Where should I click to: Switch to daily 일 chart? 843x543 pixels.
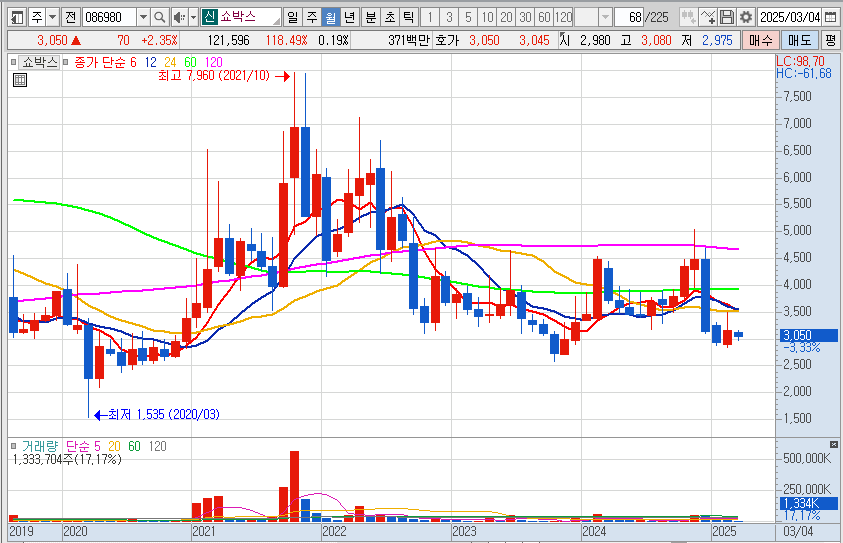292,18
